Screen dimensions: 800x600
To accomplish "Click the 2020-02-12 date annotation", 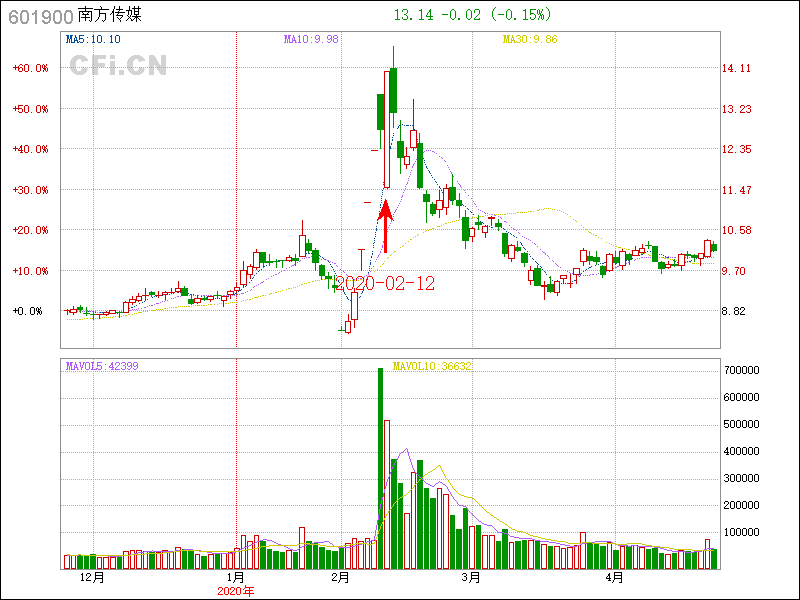I will pos(385,284).
